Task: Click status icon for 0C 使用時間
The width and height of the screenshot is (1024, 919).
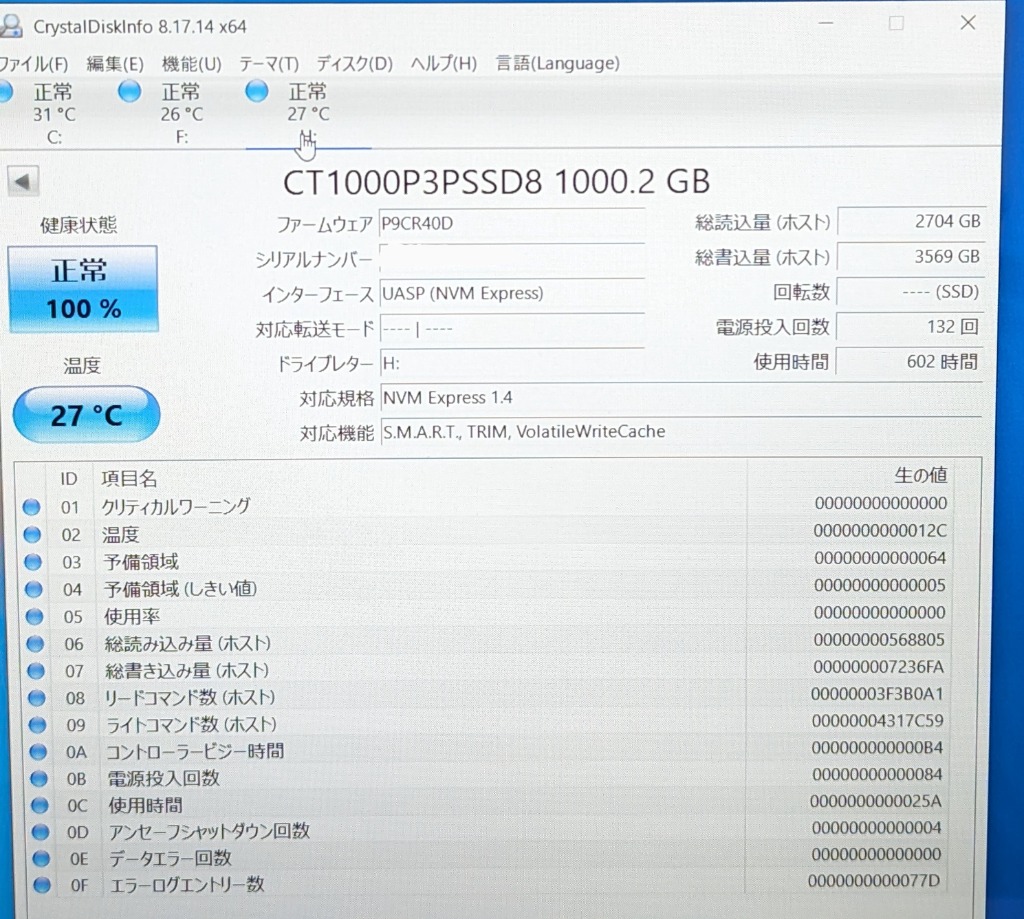Action: pyautogui.click(x=40, y=805)
